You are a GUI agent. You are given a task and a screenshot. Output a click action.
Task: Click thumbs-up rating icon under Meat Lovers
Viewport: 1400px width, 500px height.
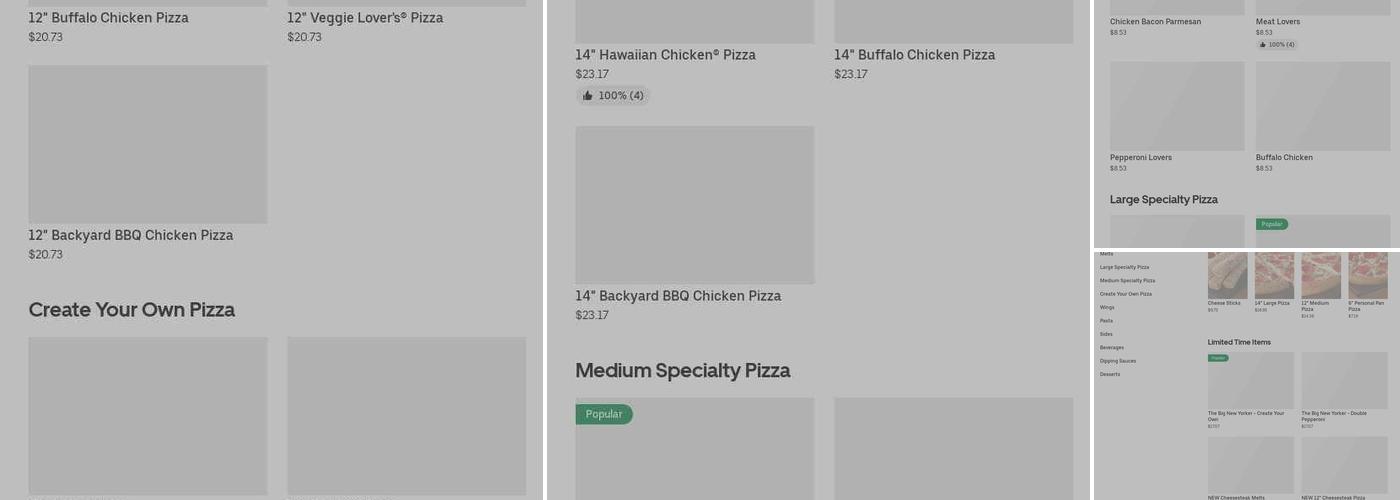[1263, 45]
